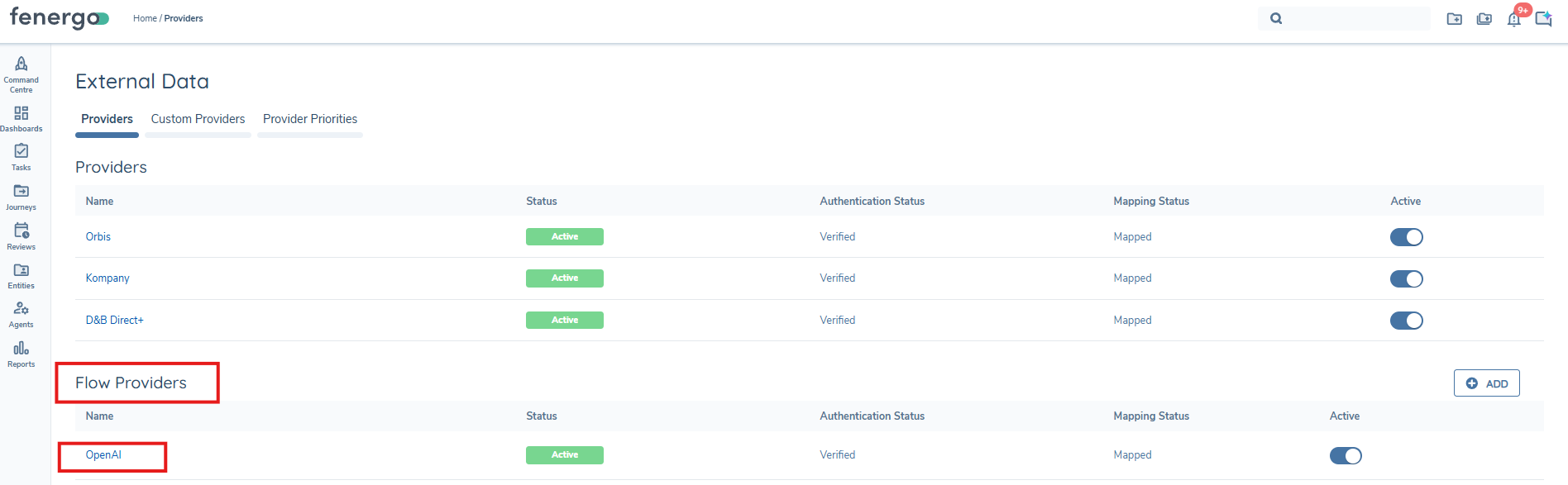Click the Active status badge for Orbis
The width and height of the screenshot is (1568, 485).
pos(565,237)
